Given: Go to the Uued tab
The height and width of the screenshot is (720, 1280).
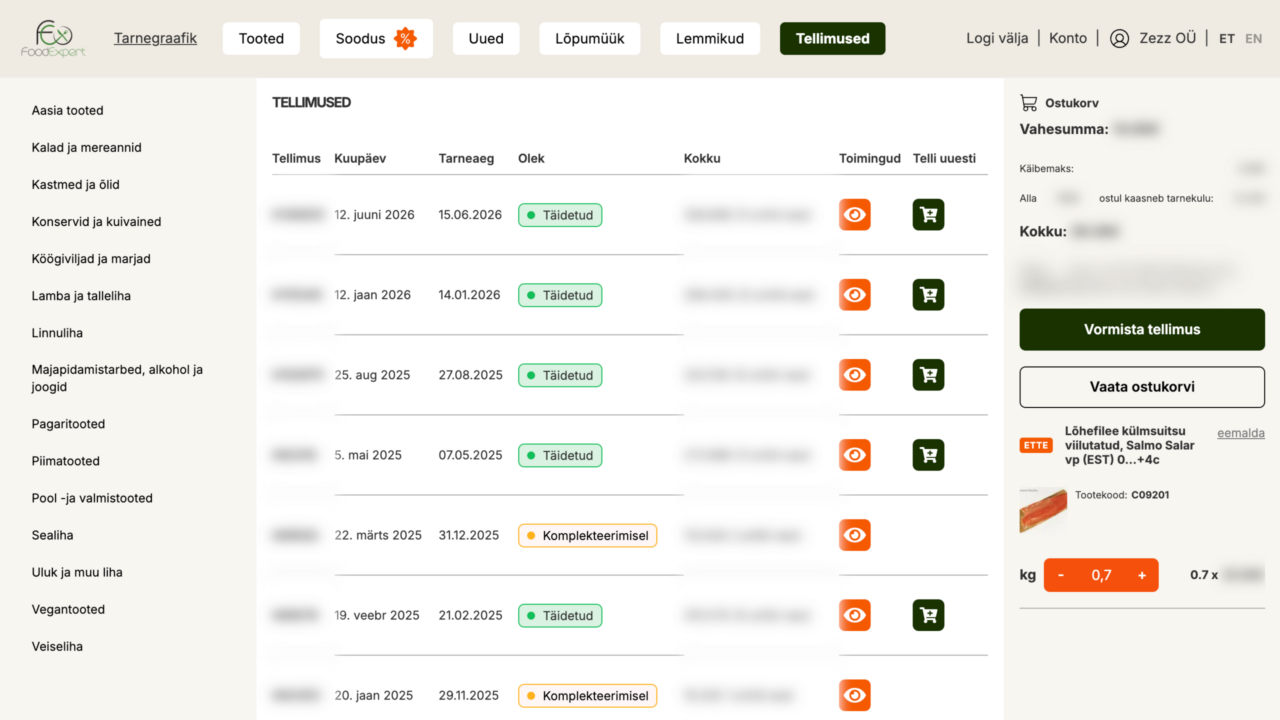Looking at the screenshot, I should [486, 39].
